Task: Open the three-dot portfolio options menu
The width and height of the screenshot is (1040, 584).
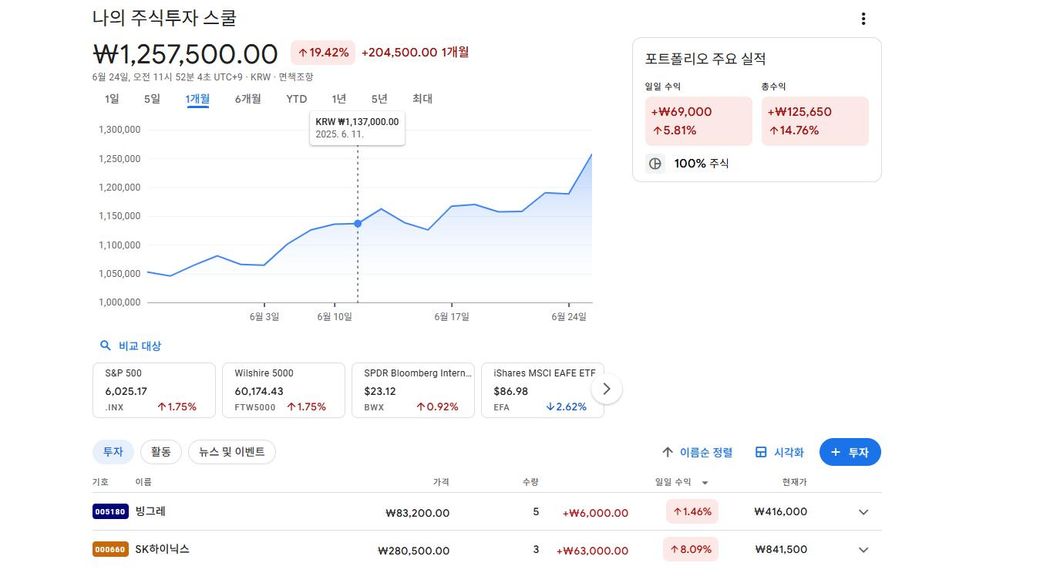Action: pos(863,19)
